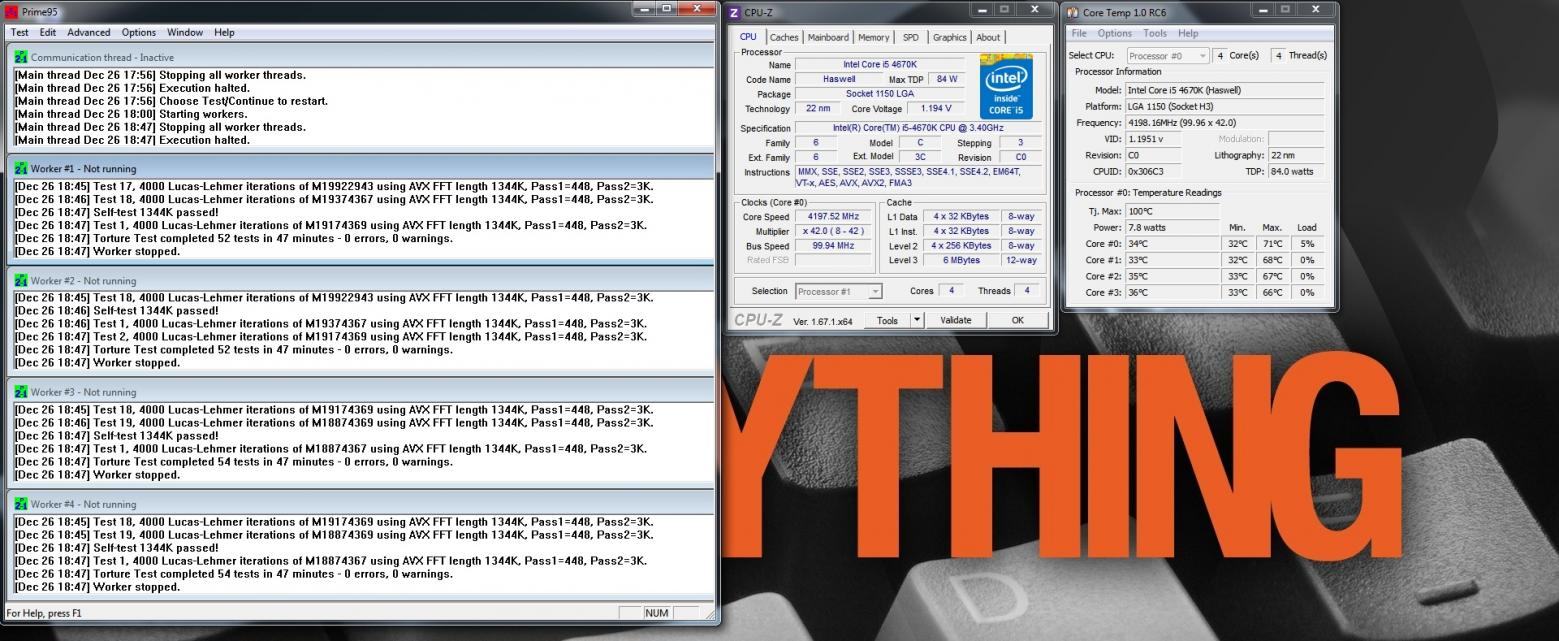Switch to the About tab in CPU-Z
The height and width of the screenshot is (641, 1559).
pyautogui.click(x=988, y=37)
